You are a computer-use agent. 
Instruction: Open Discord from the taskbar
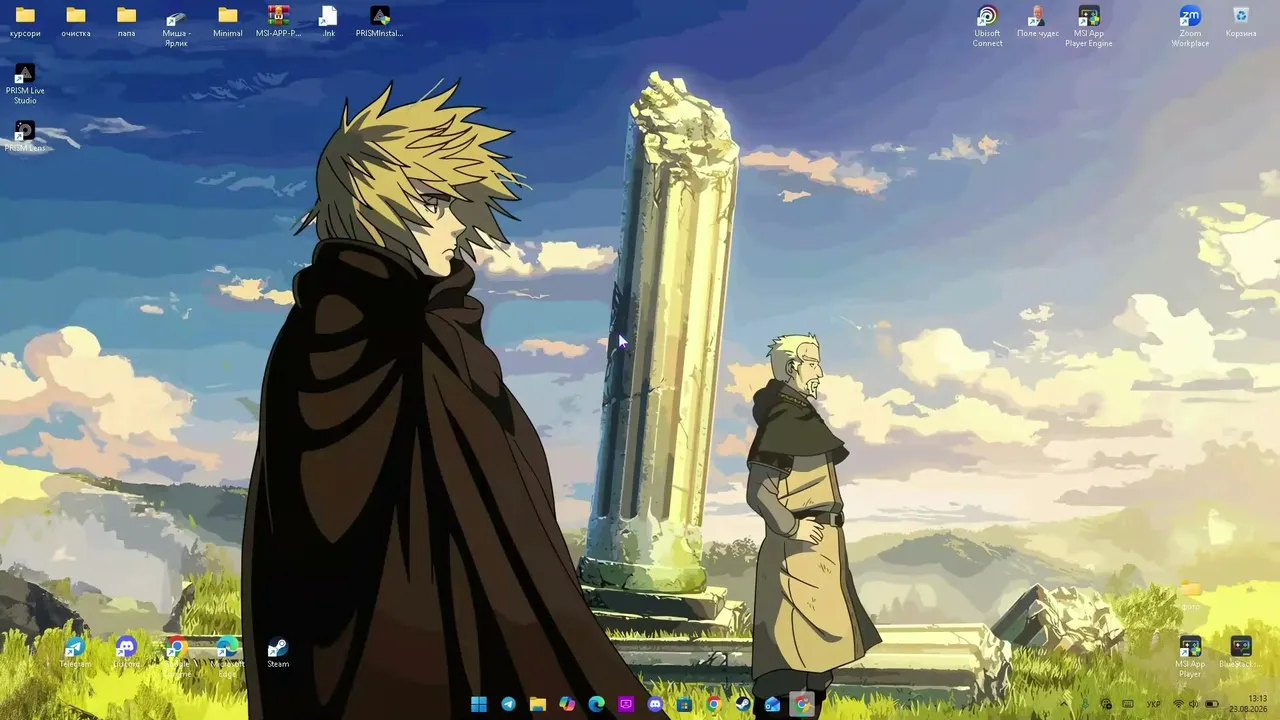[655, 704]
